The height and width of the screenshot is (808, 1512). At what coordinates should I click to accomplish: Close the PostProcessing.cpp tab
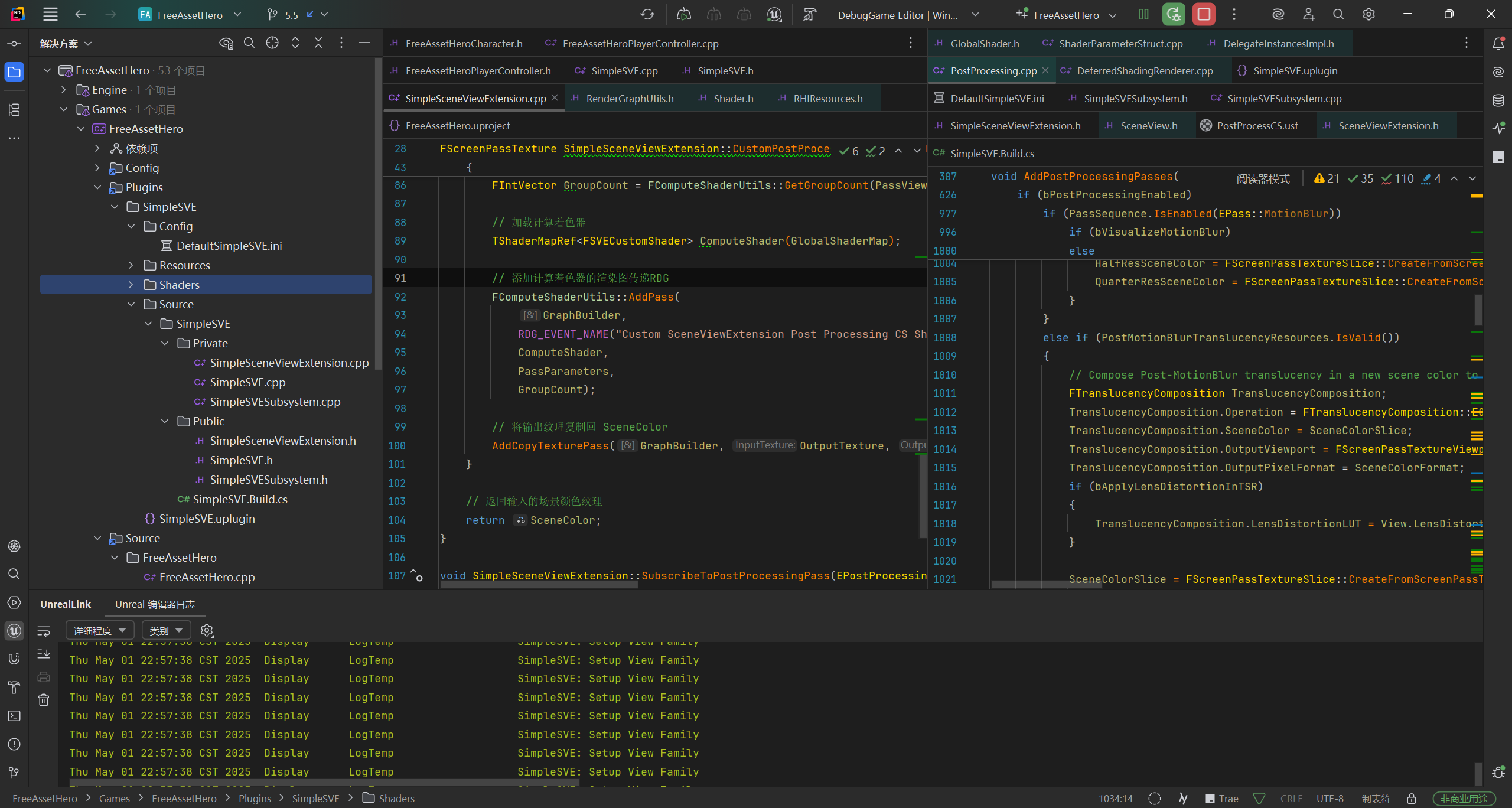click(x=1045, y=70)
